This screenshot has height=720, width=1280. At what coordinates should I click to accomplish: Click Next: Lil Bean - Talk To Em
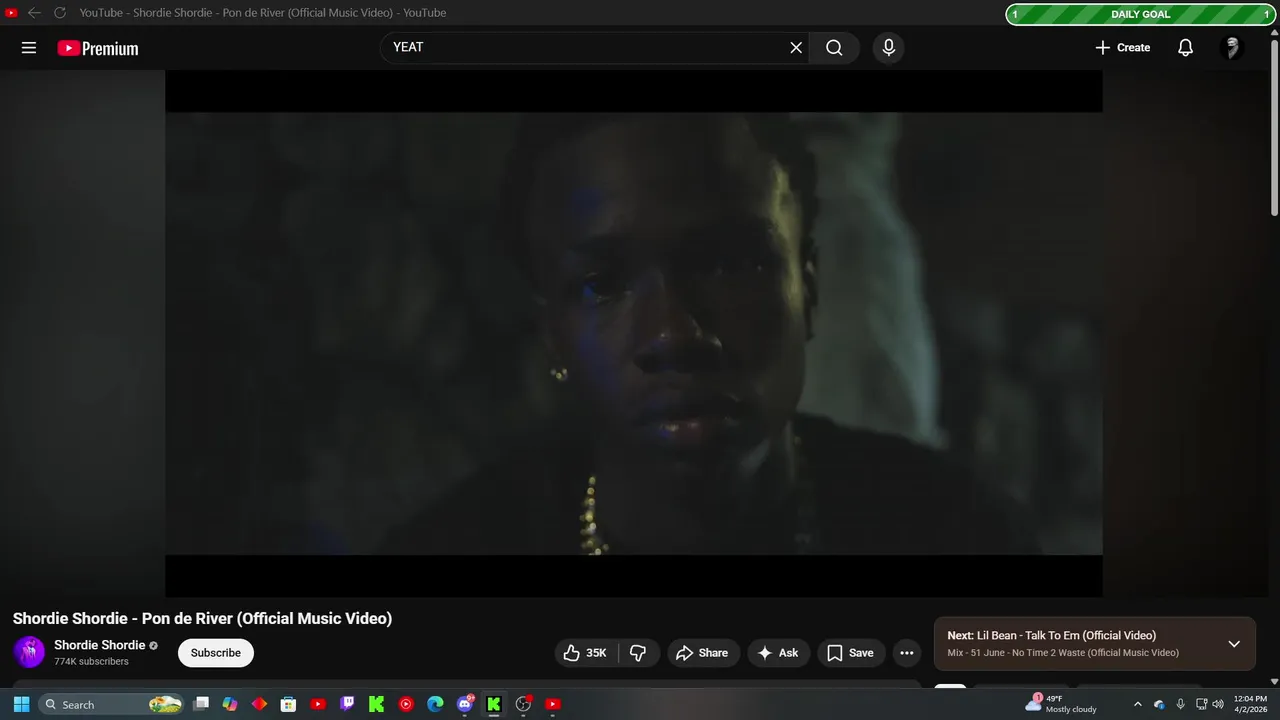click(x=1052, y=635)
